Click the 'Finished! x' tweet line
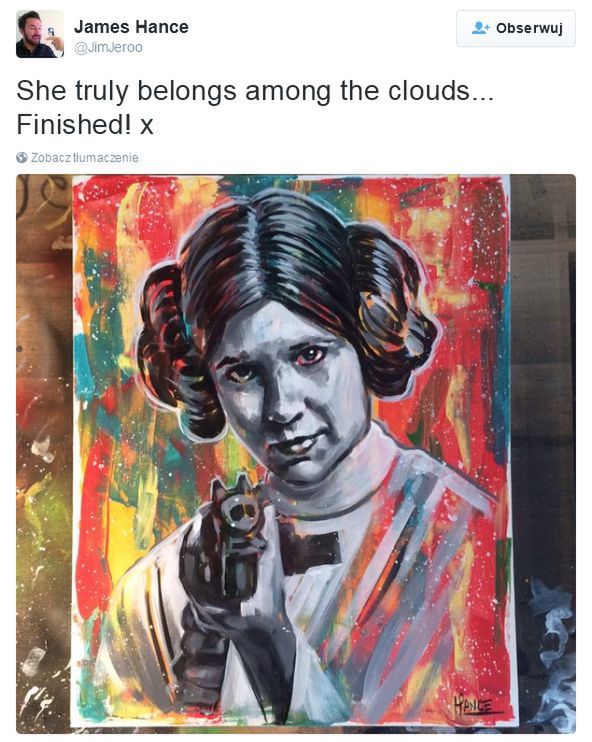Viewport: 592px width, 742px height. coord(85,125)
